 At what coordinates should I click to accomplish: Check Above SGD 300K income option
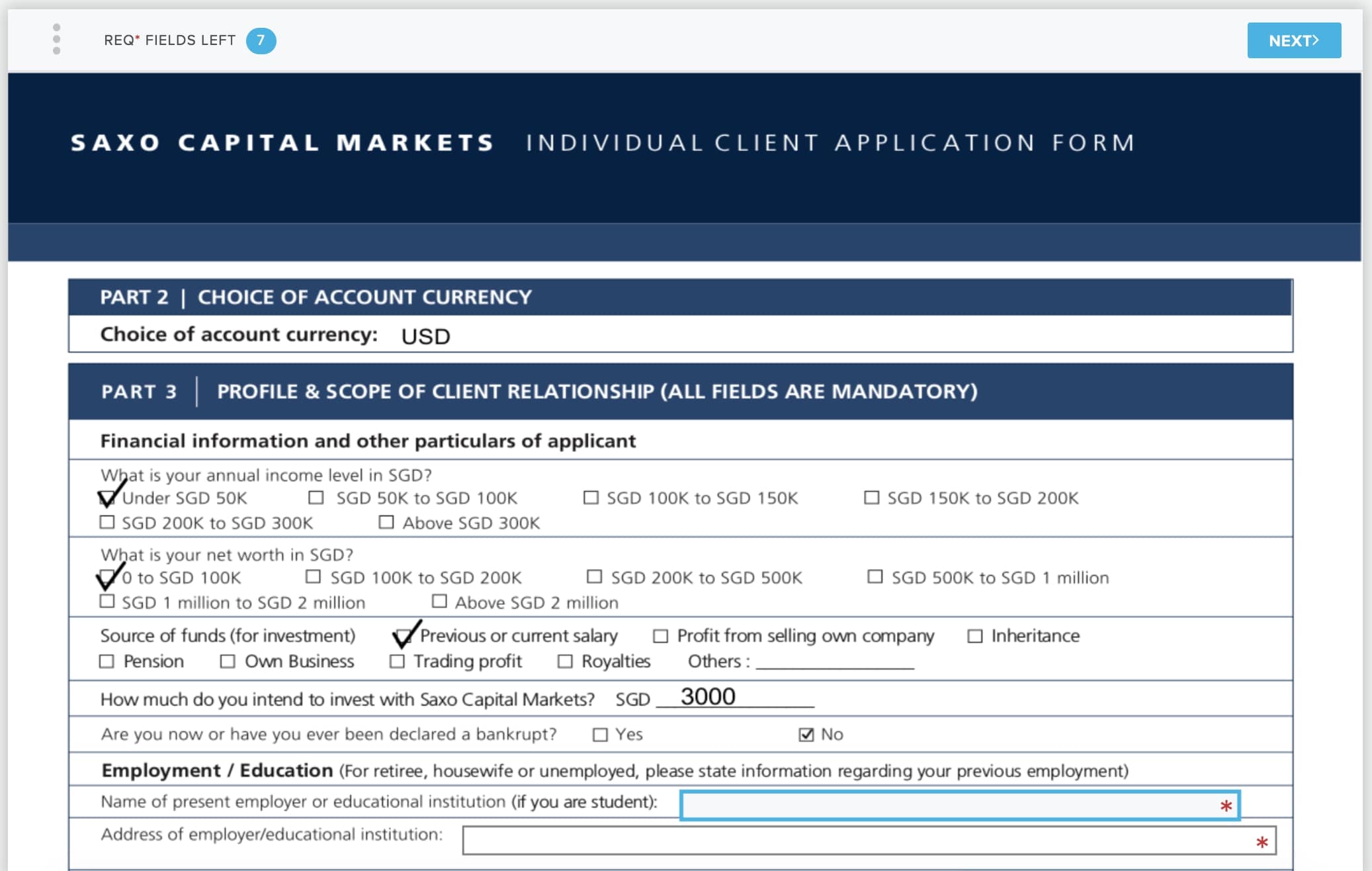point(386,522)
